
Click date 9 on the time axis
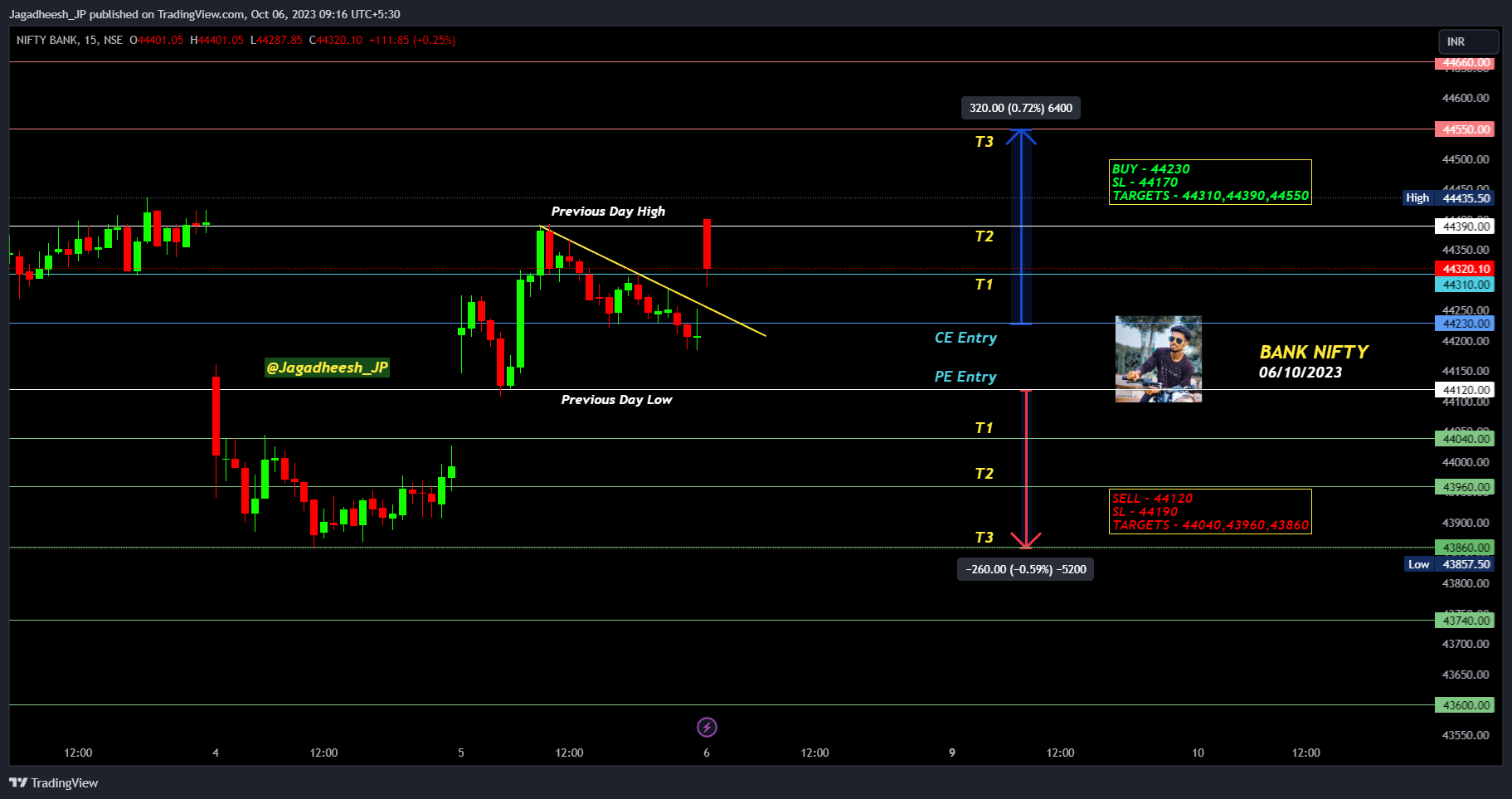[952, 753]
